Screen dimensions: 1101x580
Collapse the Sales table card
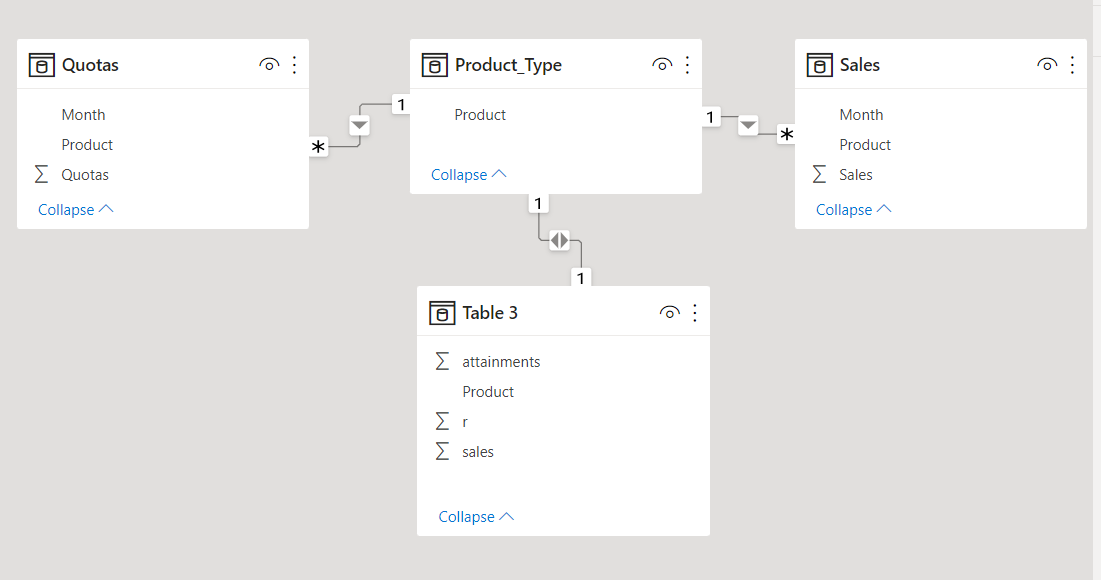coord(853,209)
